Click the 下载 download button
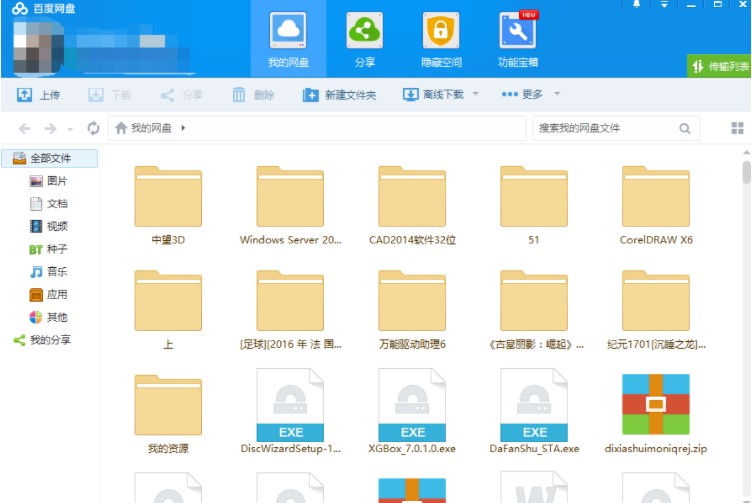Image resolution: width=752 pixels, height=503 pixels. [x=110, y=95]
